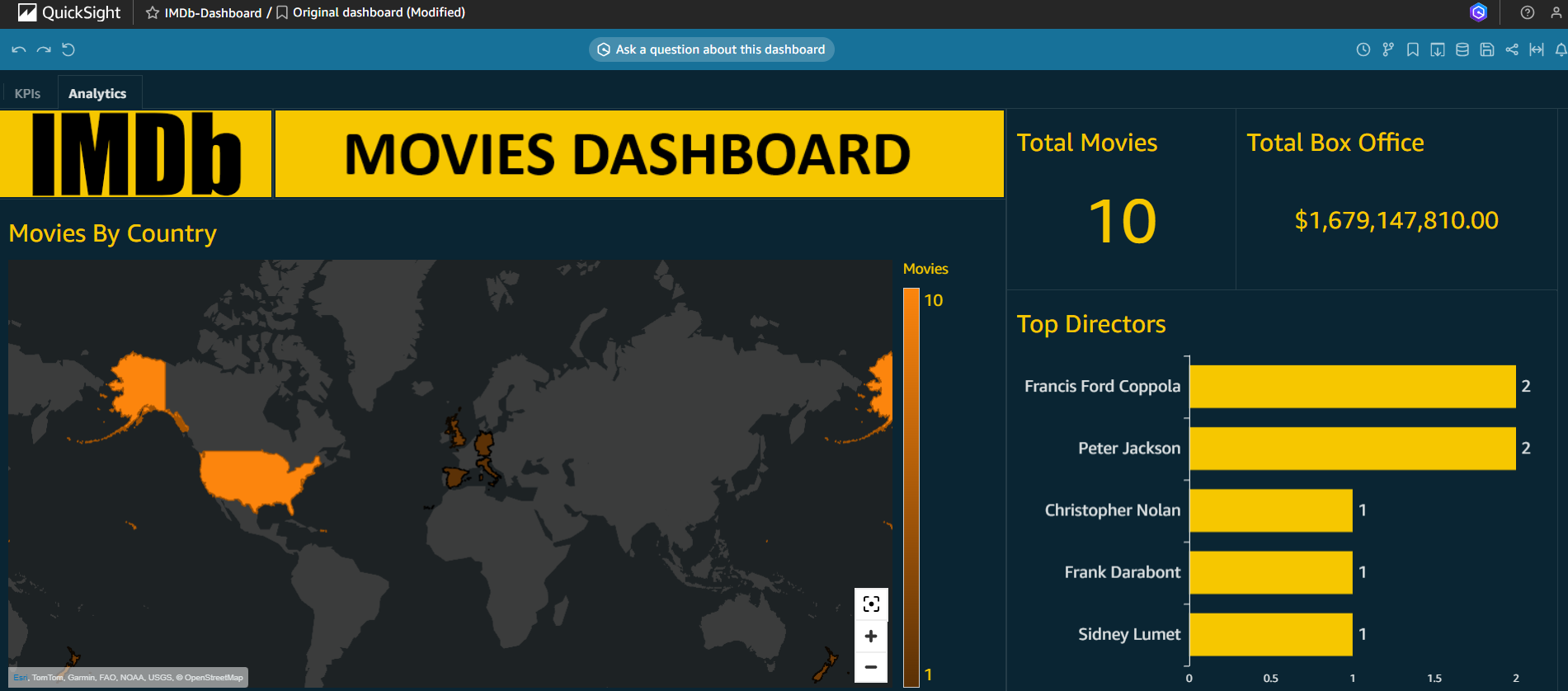1568x691 pixels.
Task: Favorite the dashboard with the star icon
Action: 153,12
